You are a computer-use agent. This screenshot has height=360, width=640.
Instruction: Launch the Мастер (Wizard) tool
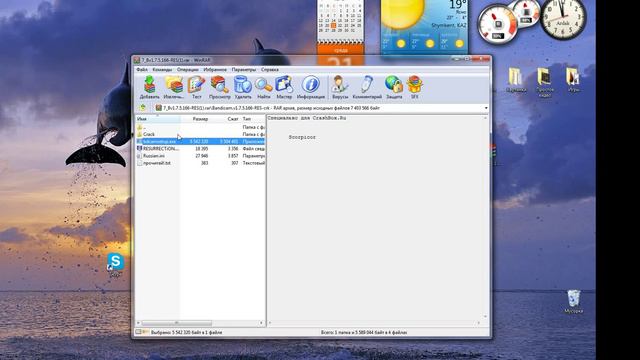[284, 87]
